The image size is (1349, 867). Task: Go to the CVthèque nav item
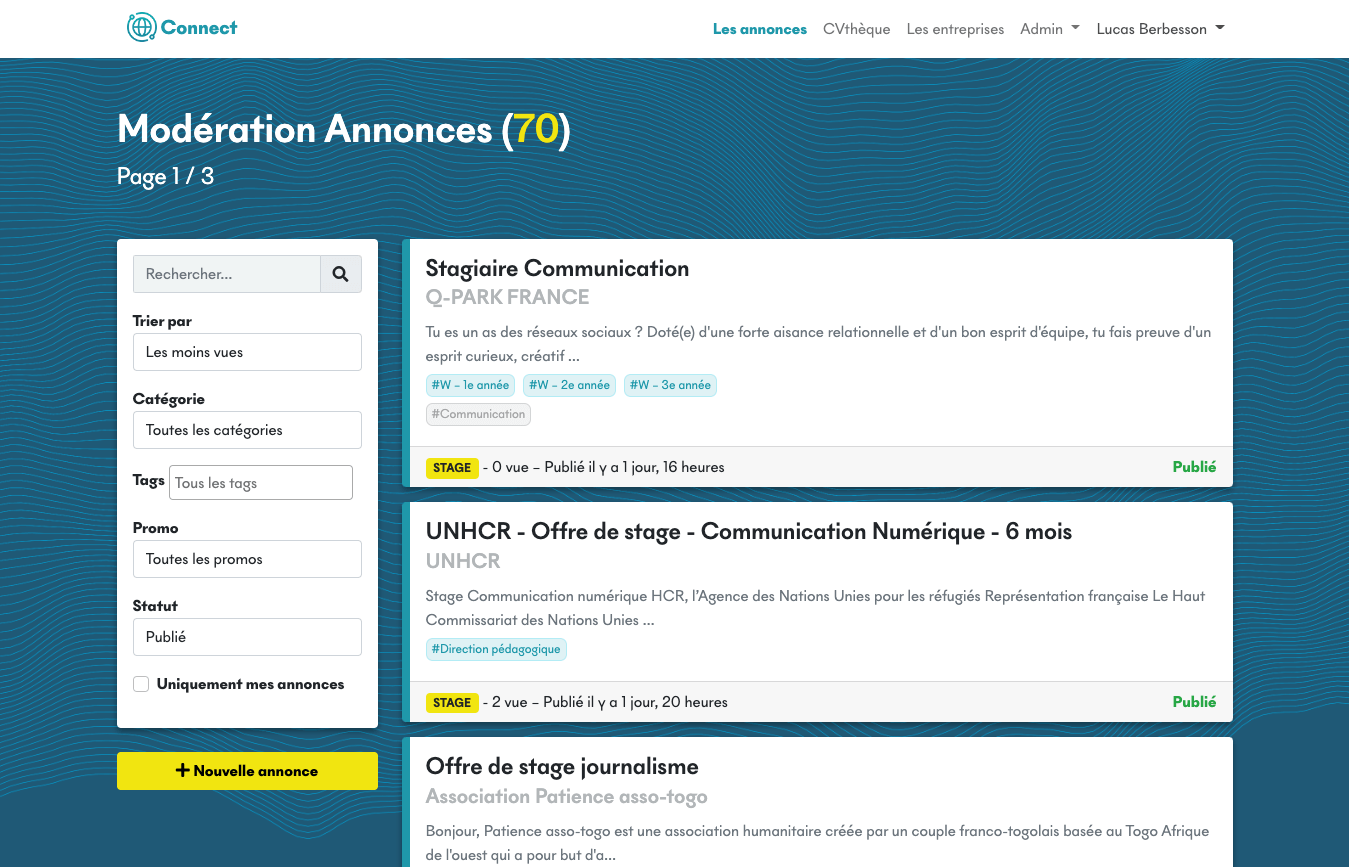tap(856, 29)
